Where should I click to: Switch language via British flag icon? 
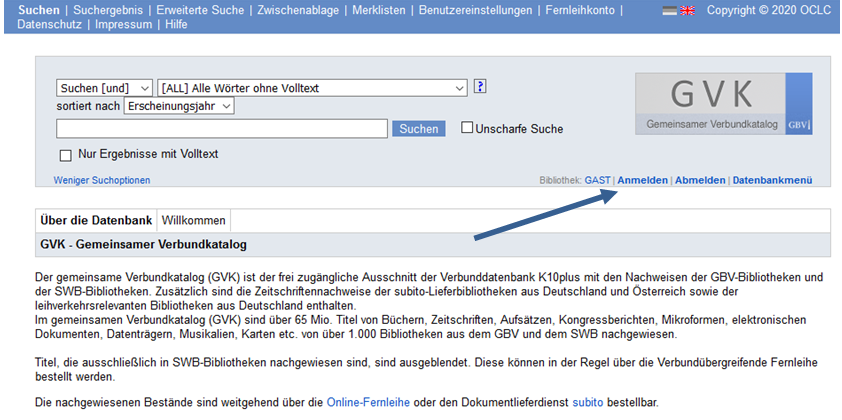tap(687, 11)
